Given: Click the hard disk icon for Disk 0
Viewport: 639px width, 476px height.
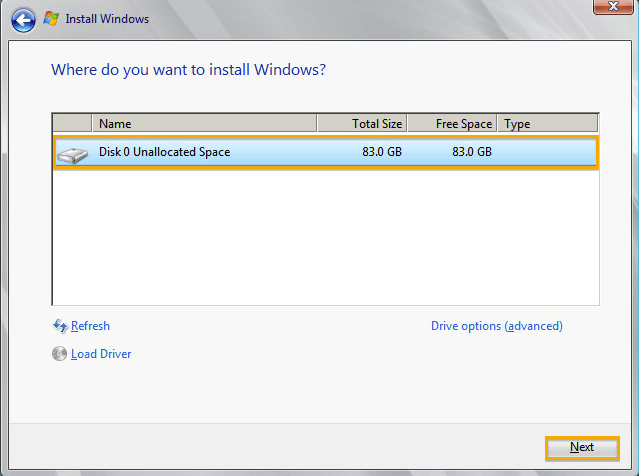Looking at the screenshot, I should click(72, 153).
